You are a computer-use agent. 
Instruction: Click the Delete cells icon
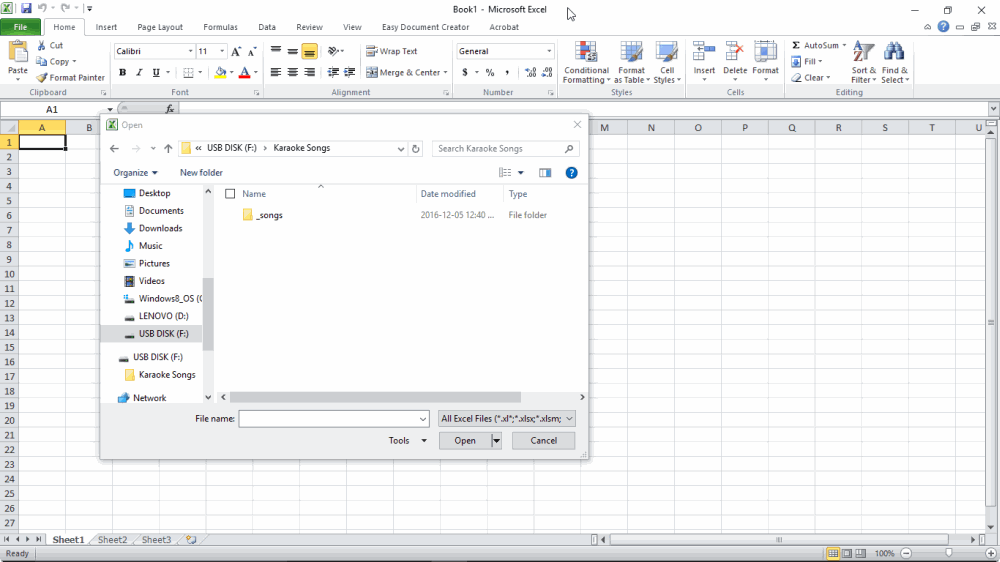735,52
